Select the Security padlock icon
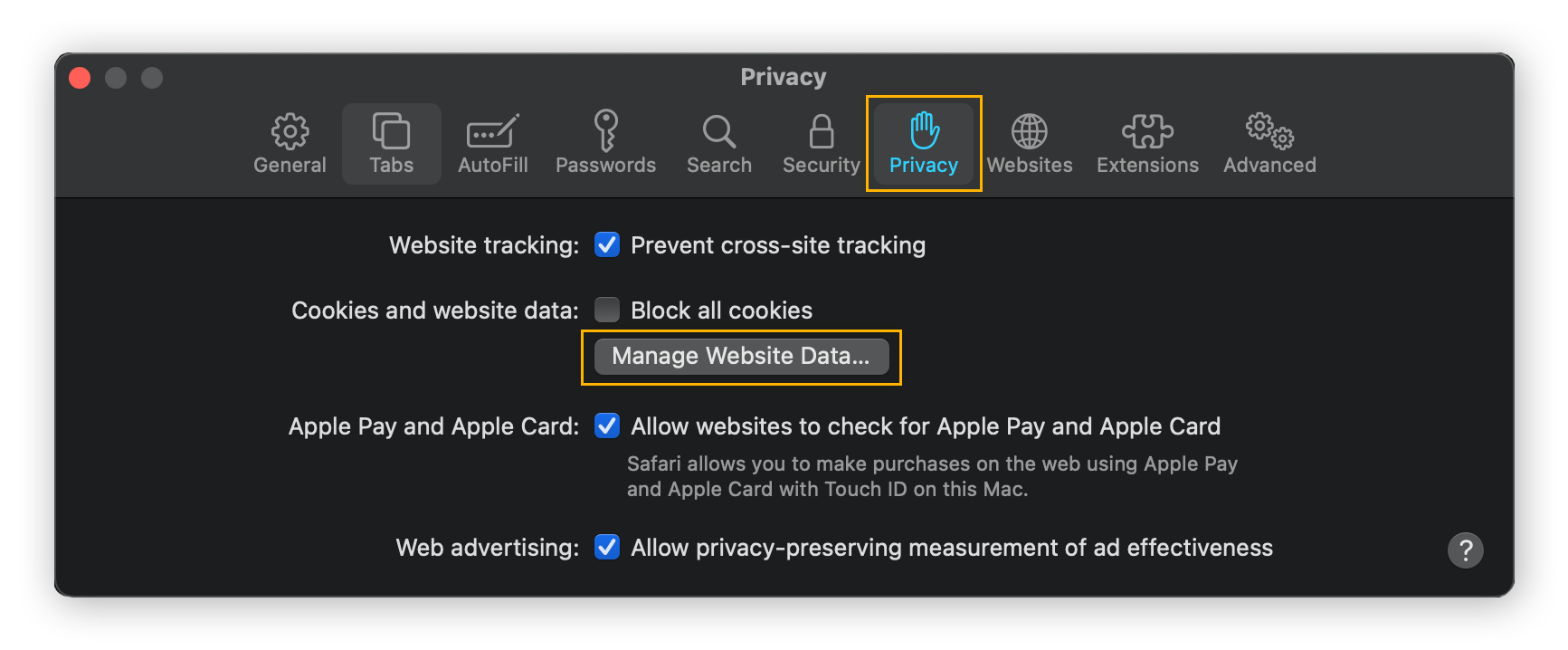The width and height of the screenshot is (1568, 650). click(x=820, y=143)
